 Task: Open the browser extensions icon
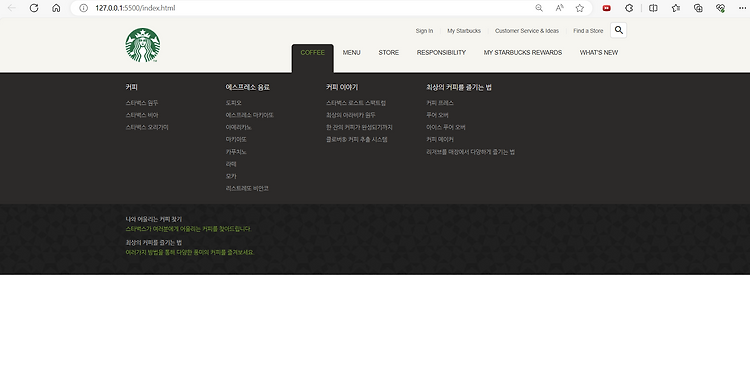click(x=629, y=8)
